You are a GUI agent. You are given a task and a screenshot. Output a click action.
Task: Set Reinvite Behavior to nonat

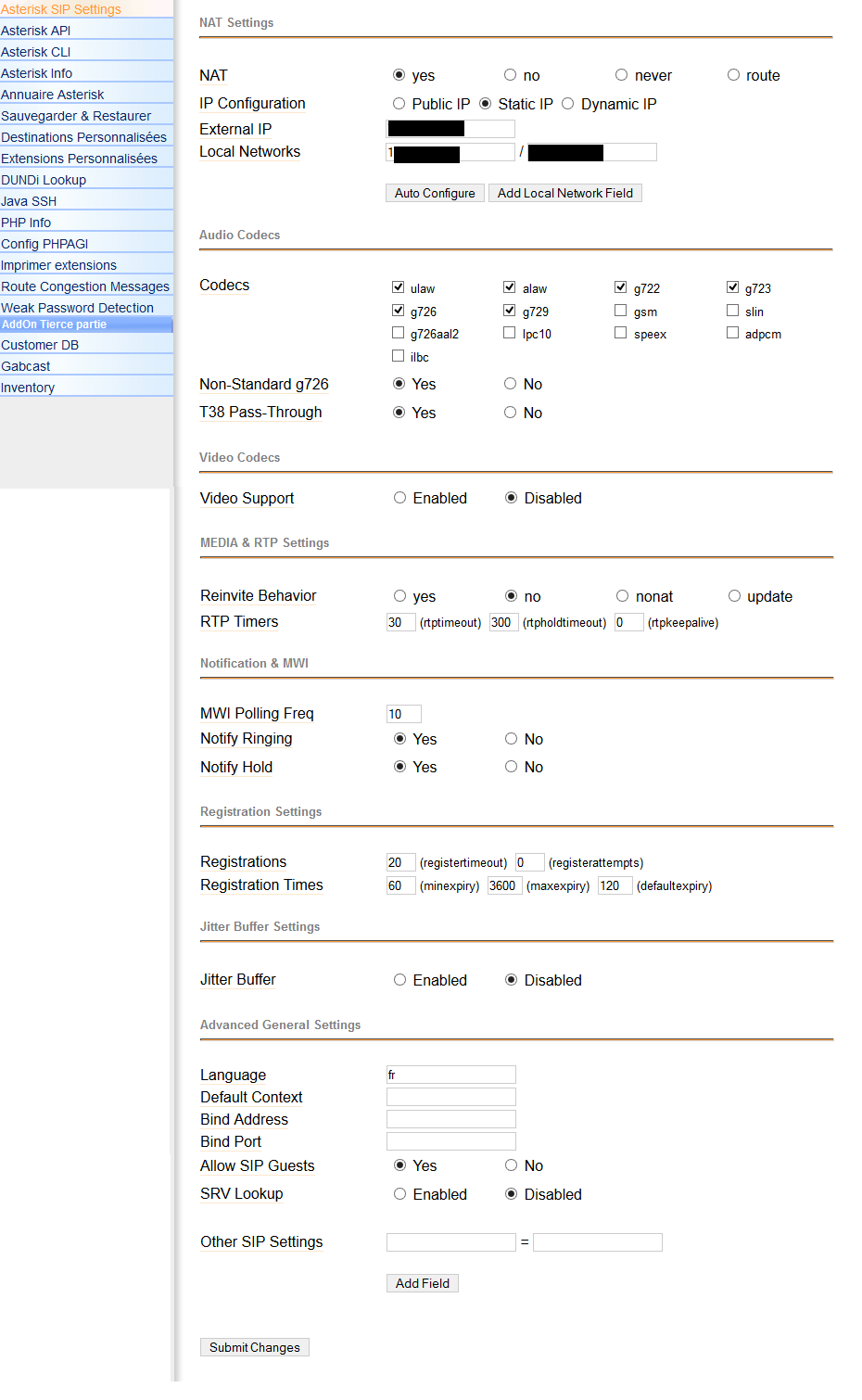tap(622, 596)
